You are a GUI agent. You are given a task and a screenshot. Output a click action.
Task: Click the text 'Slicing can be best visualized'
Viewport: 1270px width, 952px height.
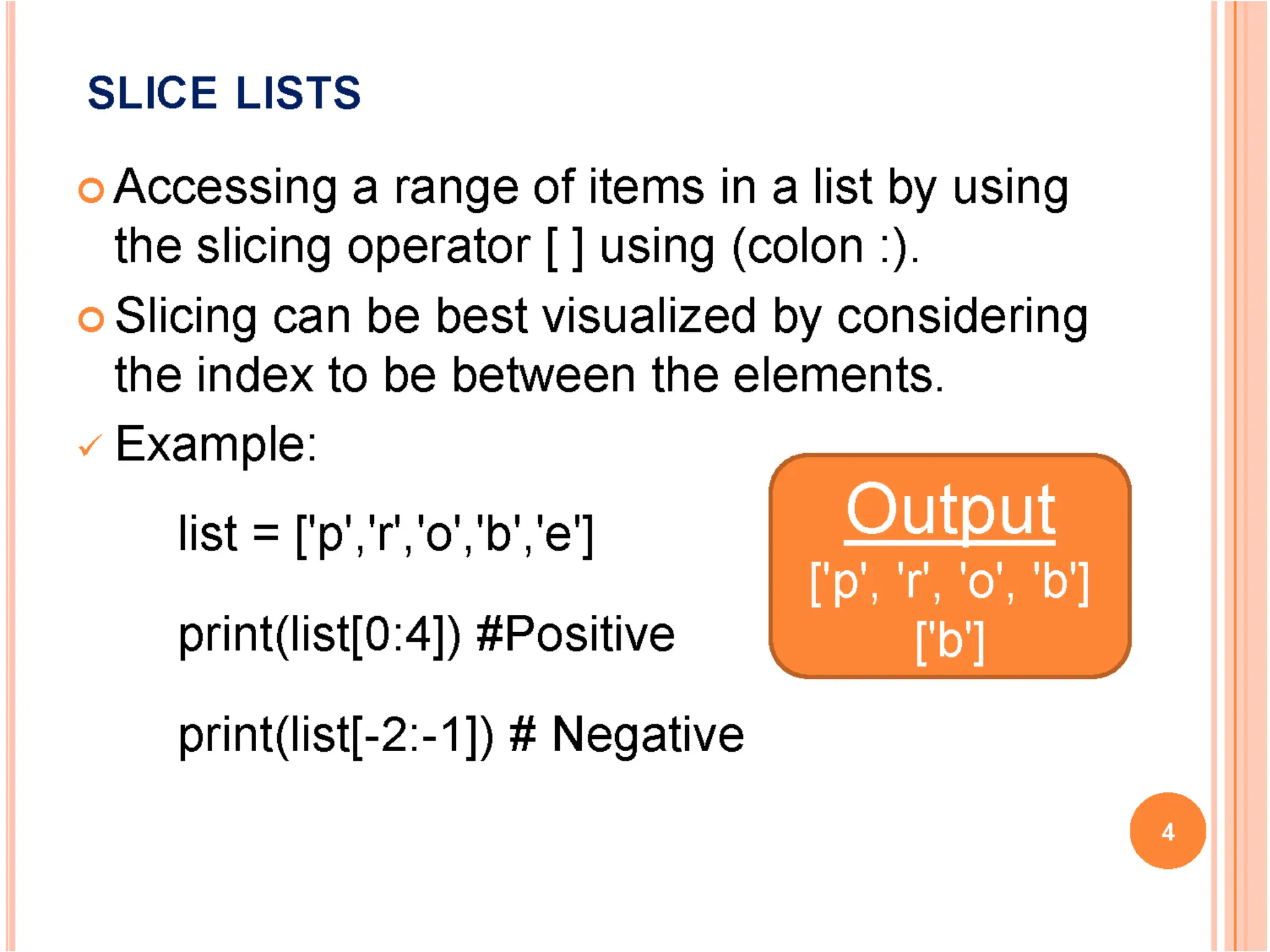pos(434,316)
